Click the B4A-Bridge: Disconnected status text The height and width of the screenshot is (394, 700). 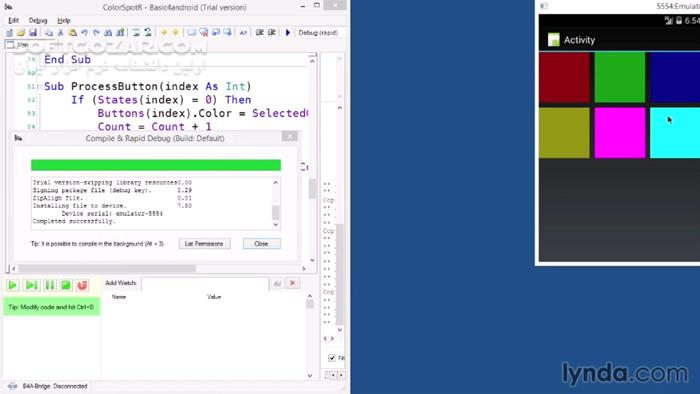pos(55,386)
